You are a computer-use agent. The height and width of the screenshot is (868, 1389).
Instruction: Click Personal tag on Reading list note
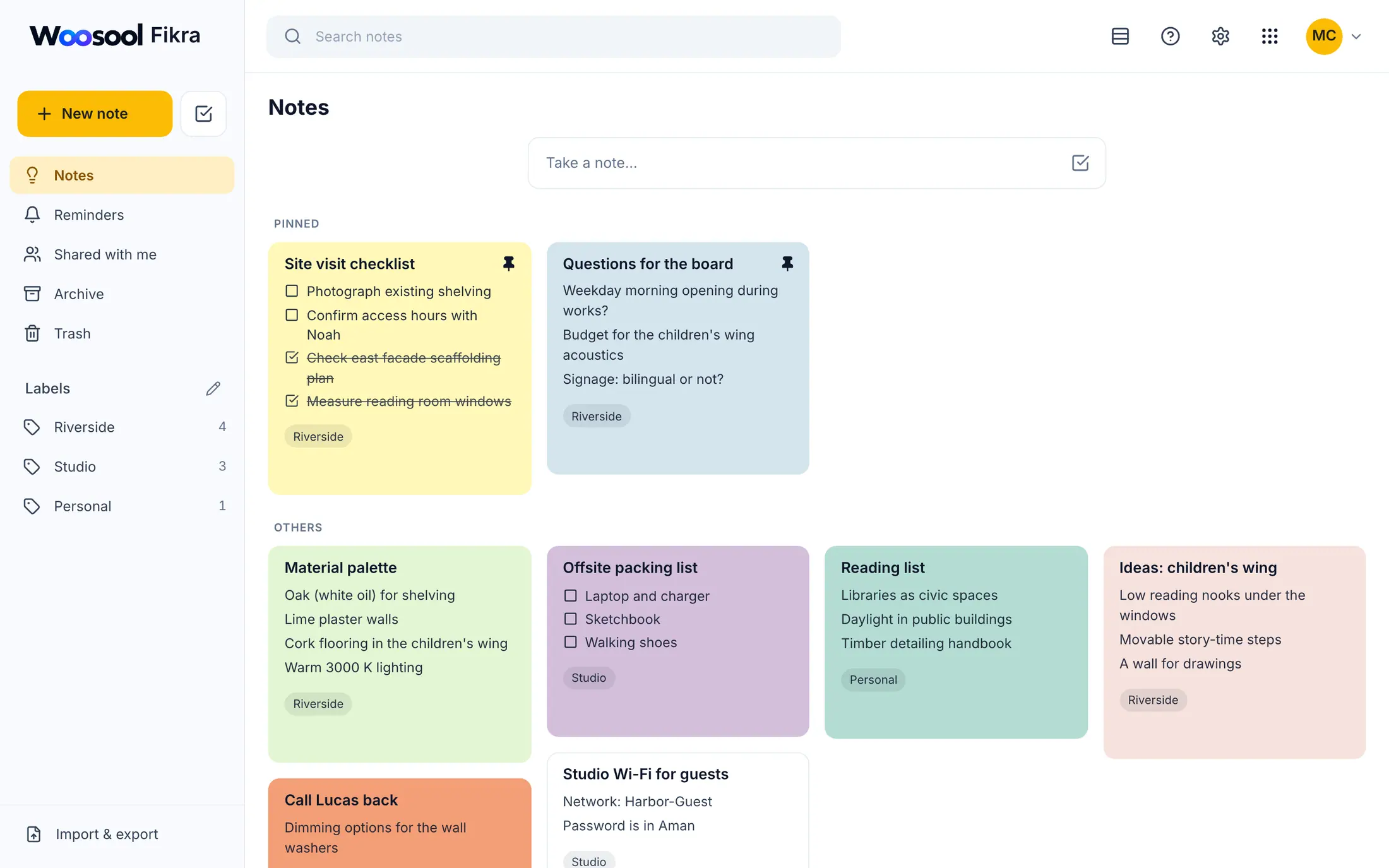pyautogui.click(x=873, y=679)
